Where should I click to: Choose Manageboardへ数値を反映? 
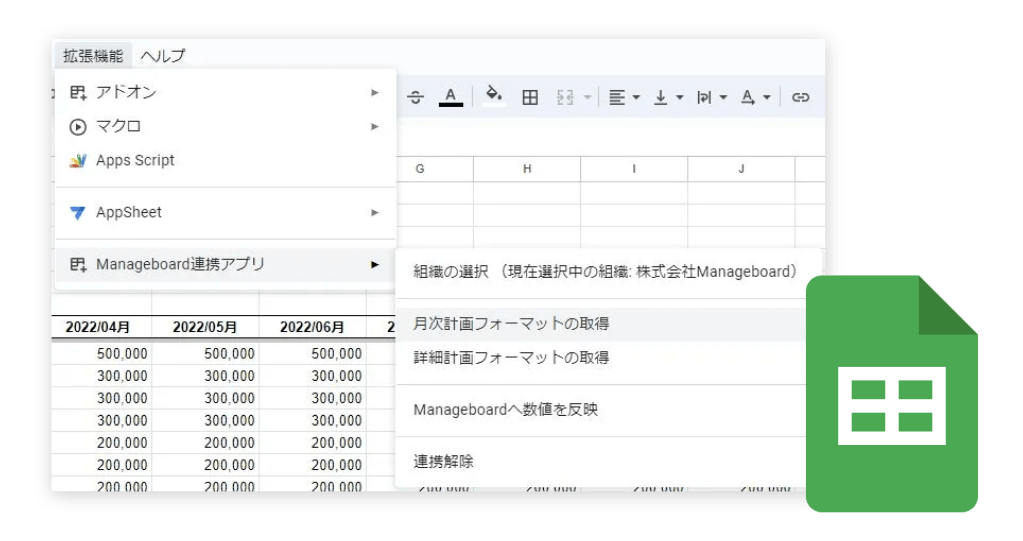point(600,410)
